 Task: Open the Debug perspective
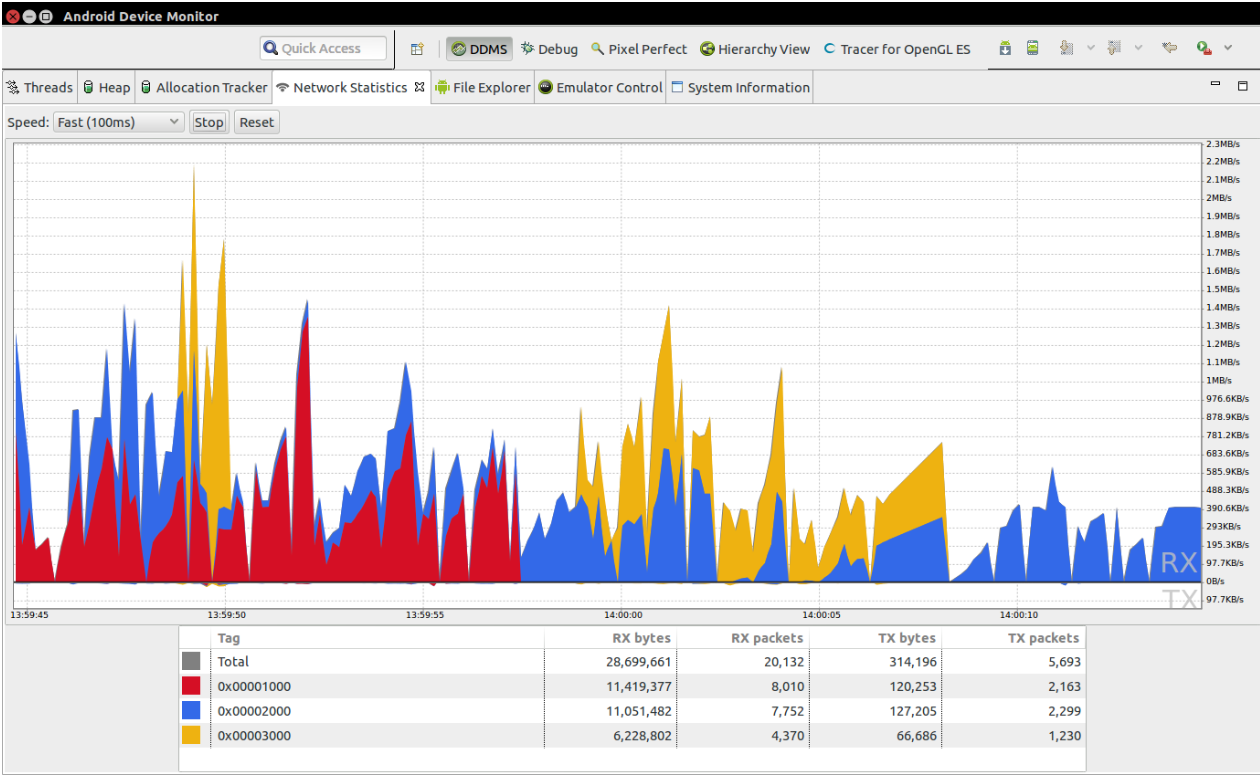(x=549, y=49)
